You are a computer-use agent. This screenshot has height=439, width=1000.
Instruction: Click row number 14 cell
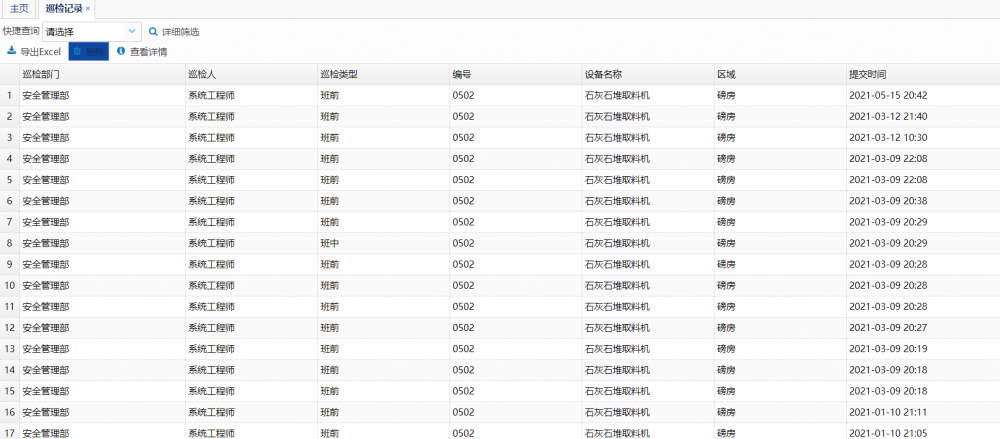pos(10,369)
